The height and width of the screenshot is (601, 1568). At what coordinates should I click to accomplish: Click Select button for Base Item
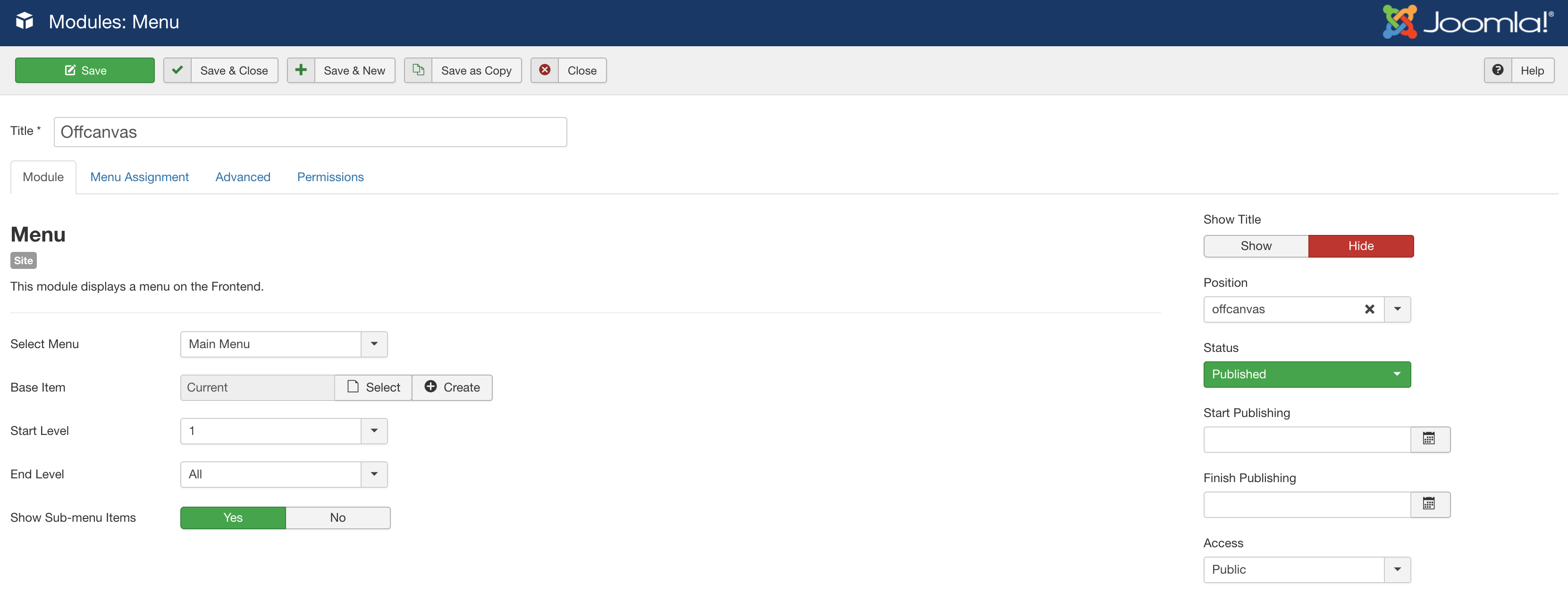click(x=374, y=387)
